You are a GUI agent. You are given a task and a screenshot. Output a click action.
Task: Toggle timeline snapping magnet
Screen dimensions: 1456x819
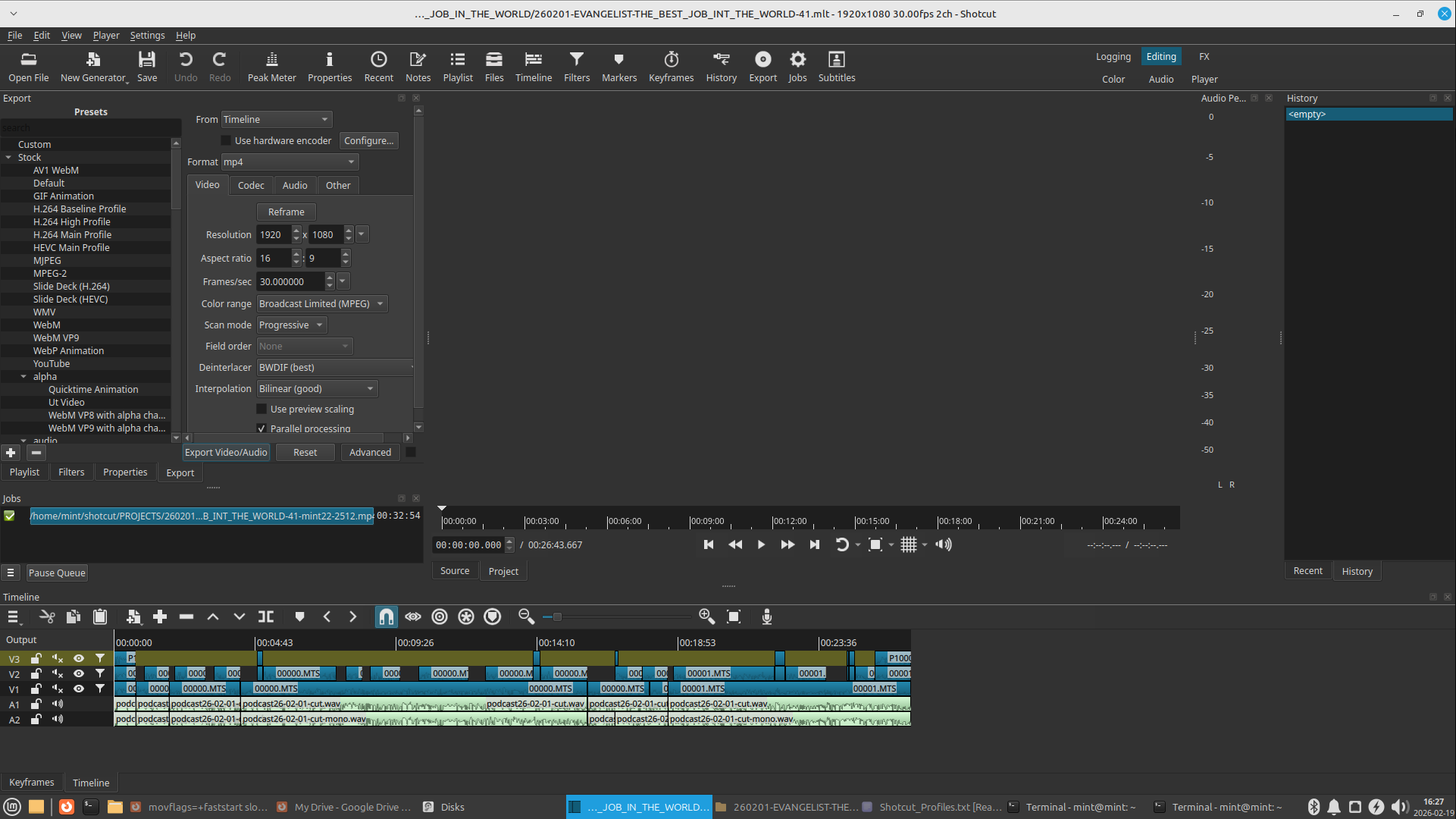point(386,617)
